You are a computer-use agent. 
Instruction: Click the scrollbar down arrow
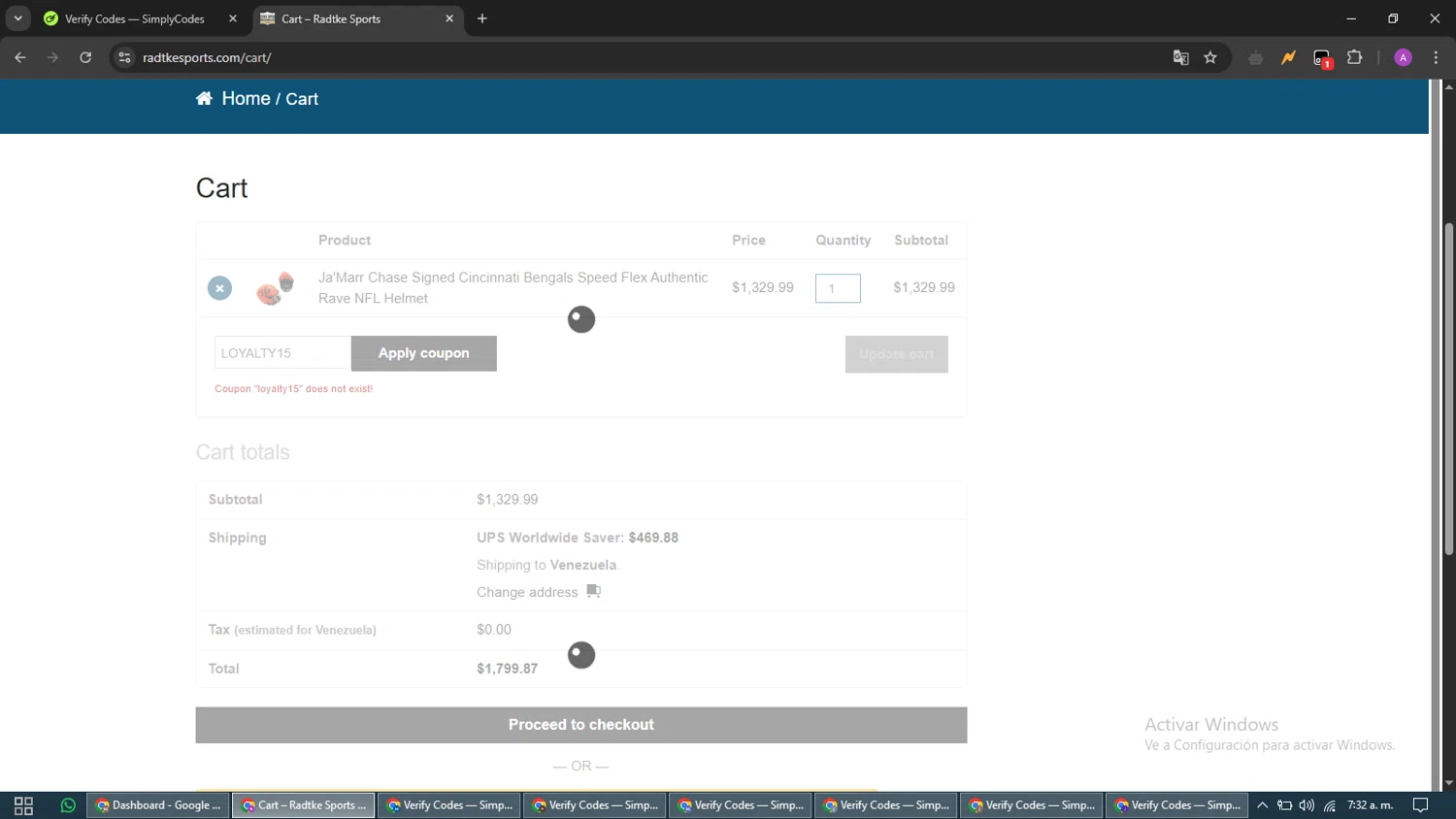tap(1448, 783)
